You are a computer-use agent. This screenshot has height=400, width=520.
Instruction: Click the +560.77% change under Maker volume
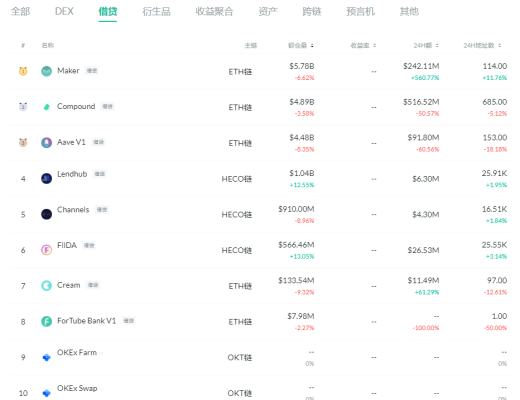coord(425,78)
